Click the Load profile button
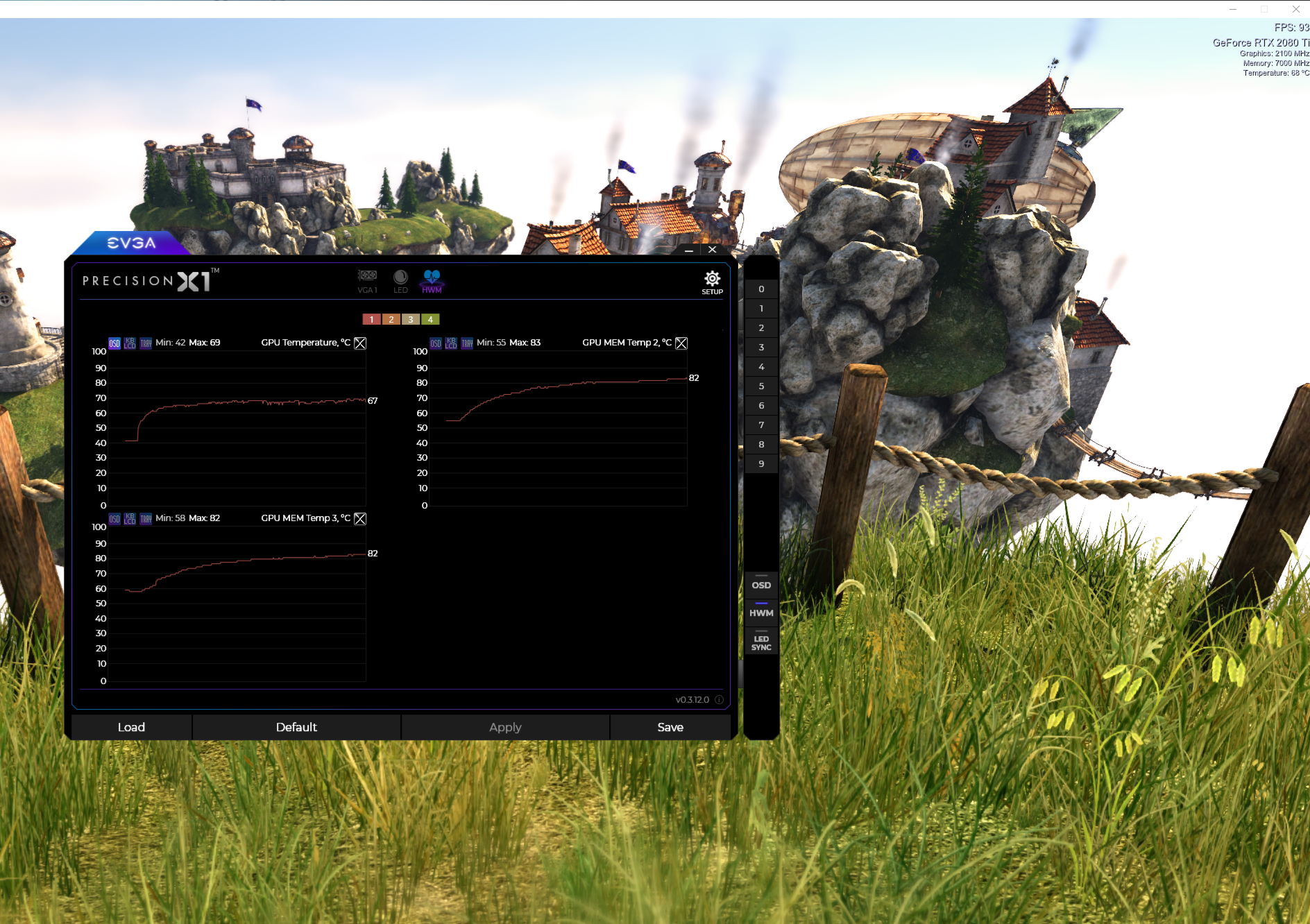Viewport: 1310px width, 924px height. tap(131, 727)
